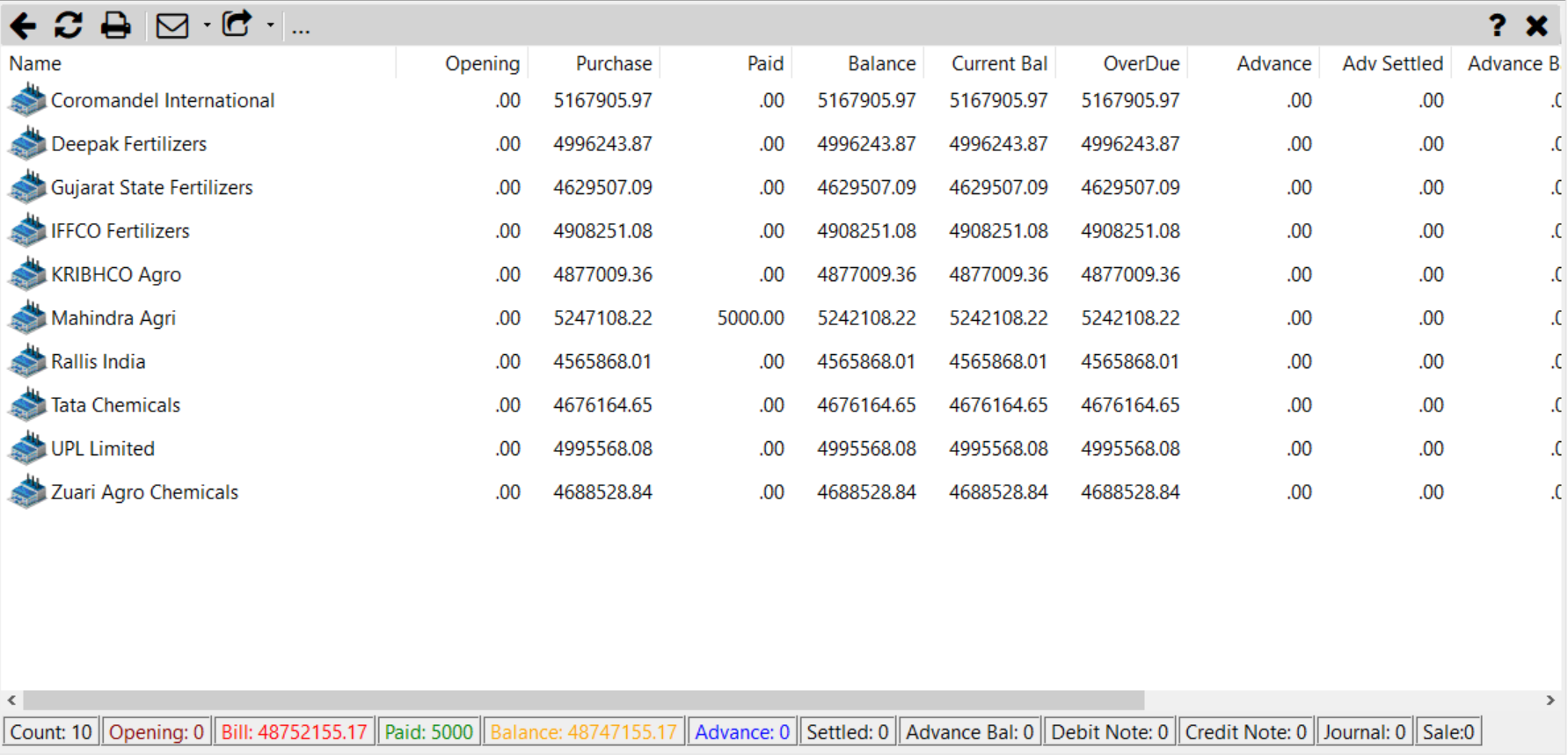
Task: Click Tata Chemicals balance 4676164.65
Action: (x=866, y=404)
